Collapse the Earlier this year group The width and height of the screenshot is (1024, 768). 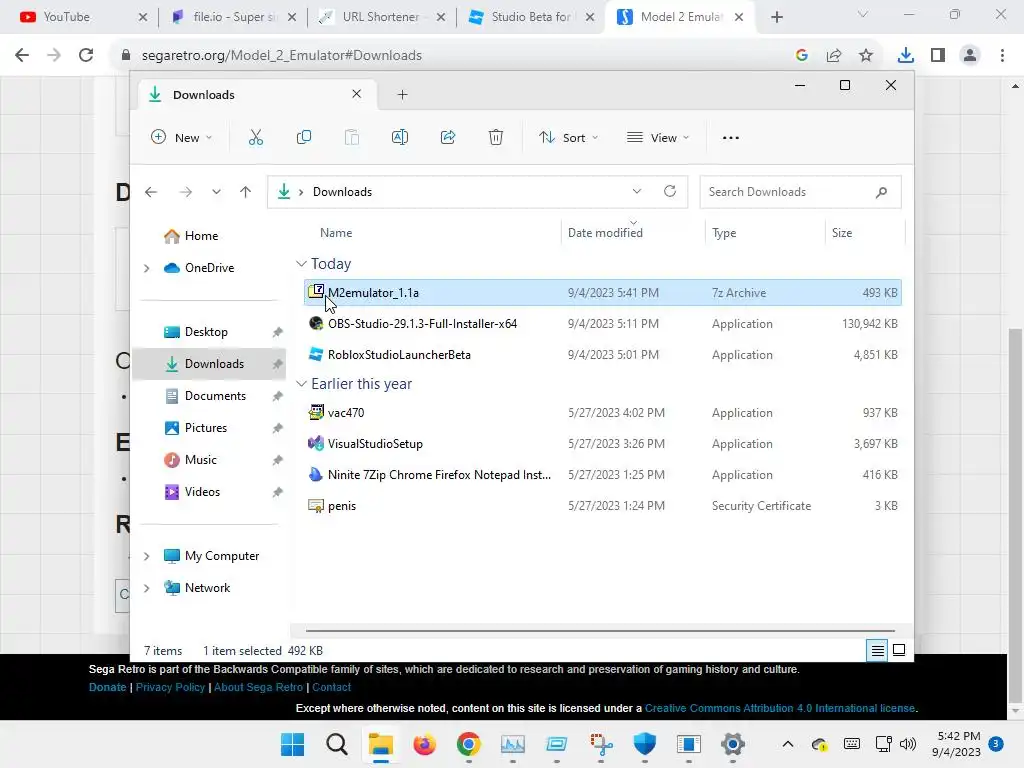tap(301, 384)
